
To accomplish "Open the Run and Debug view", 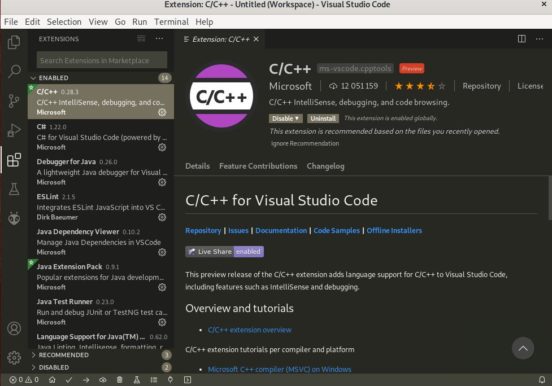I will [14, 130].
